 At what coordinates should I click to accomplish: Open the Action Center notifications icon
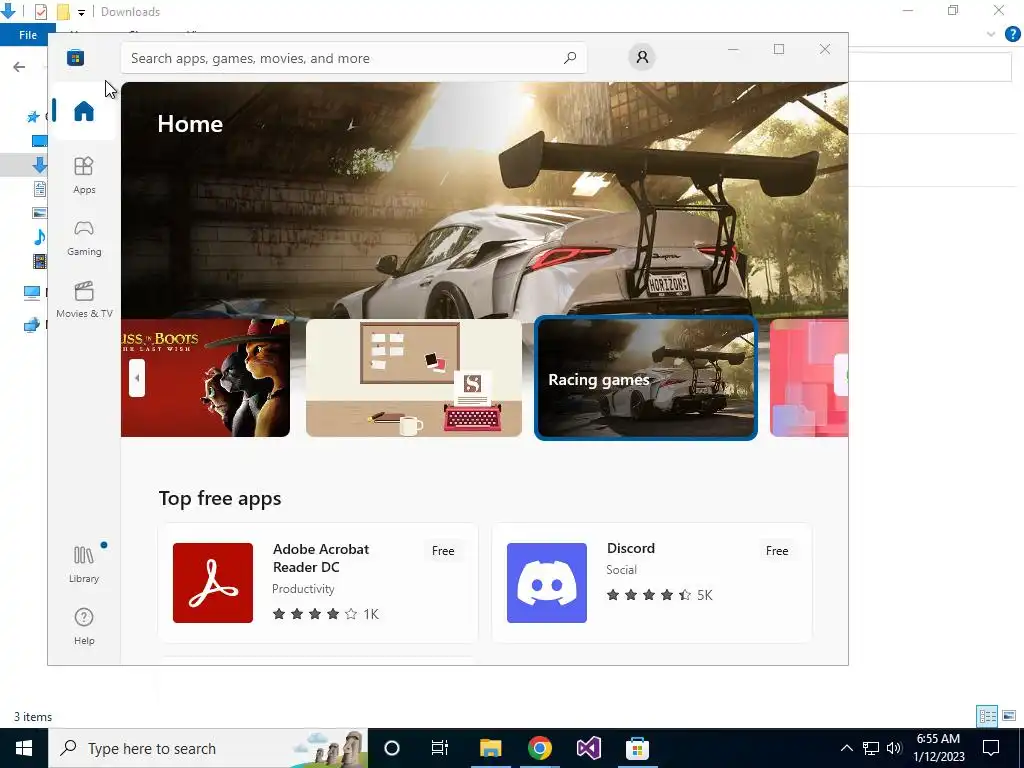991,748
